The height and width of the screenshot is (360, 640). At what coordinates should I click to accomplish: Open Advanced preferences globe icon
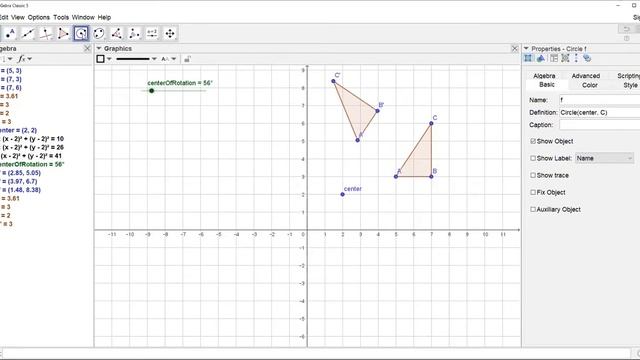[587, 58]
